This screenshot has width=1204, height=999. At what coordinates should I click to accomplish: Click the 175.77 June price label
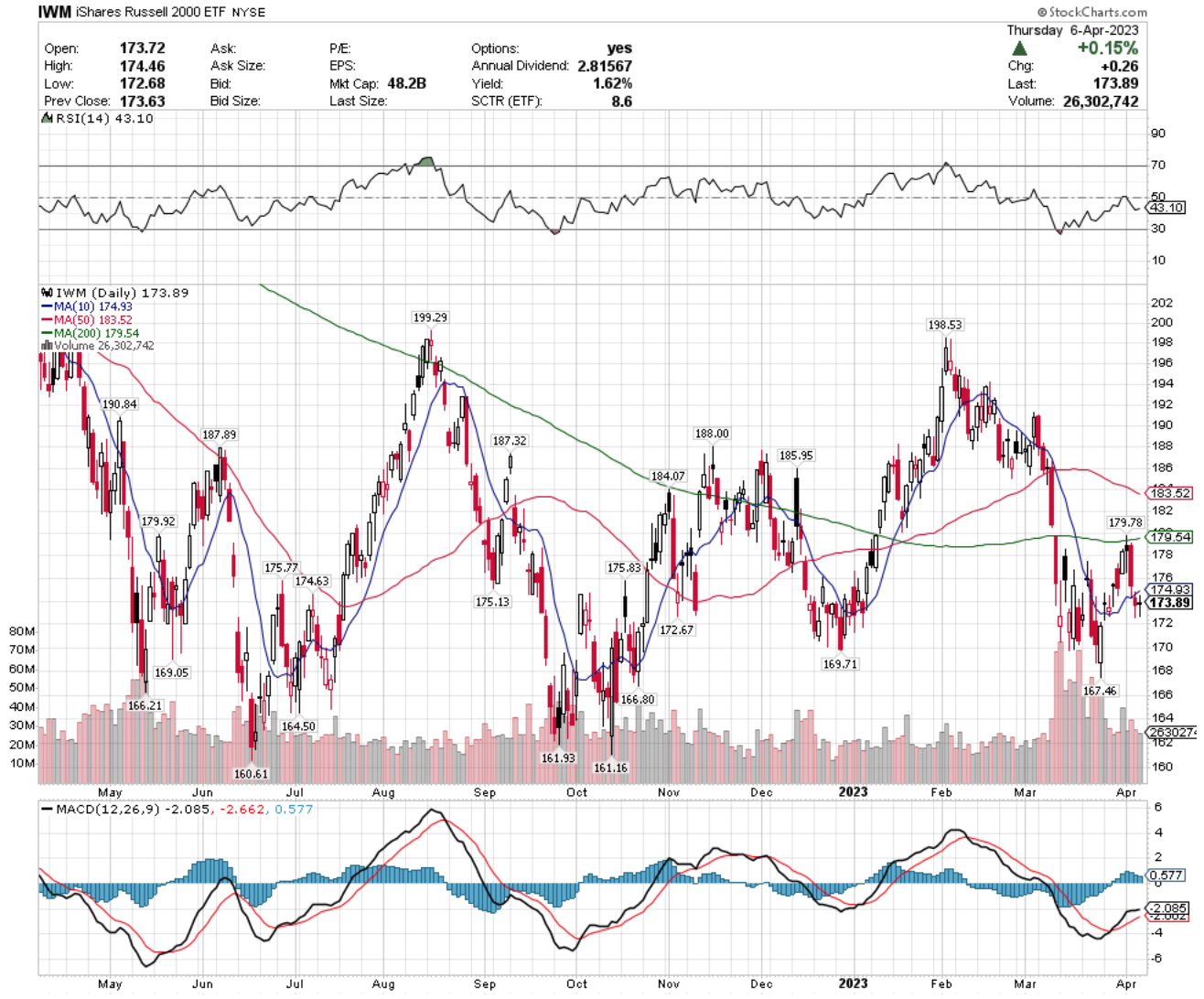282,568
